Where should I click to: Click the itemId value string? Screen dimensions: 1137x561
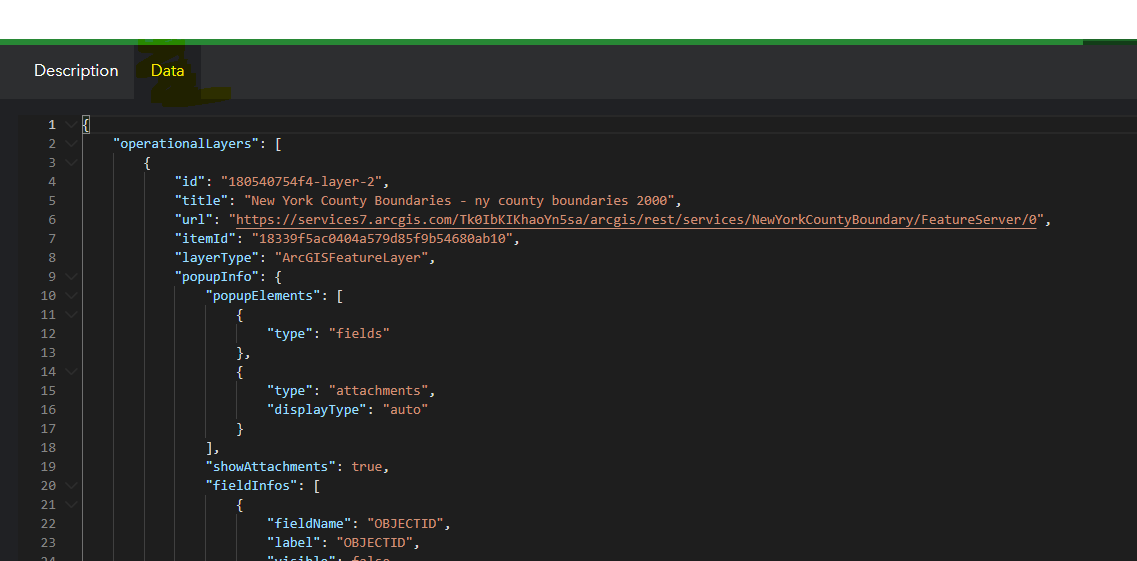pyautogui.click(x=385, y=239)
